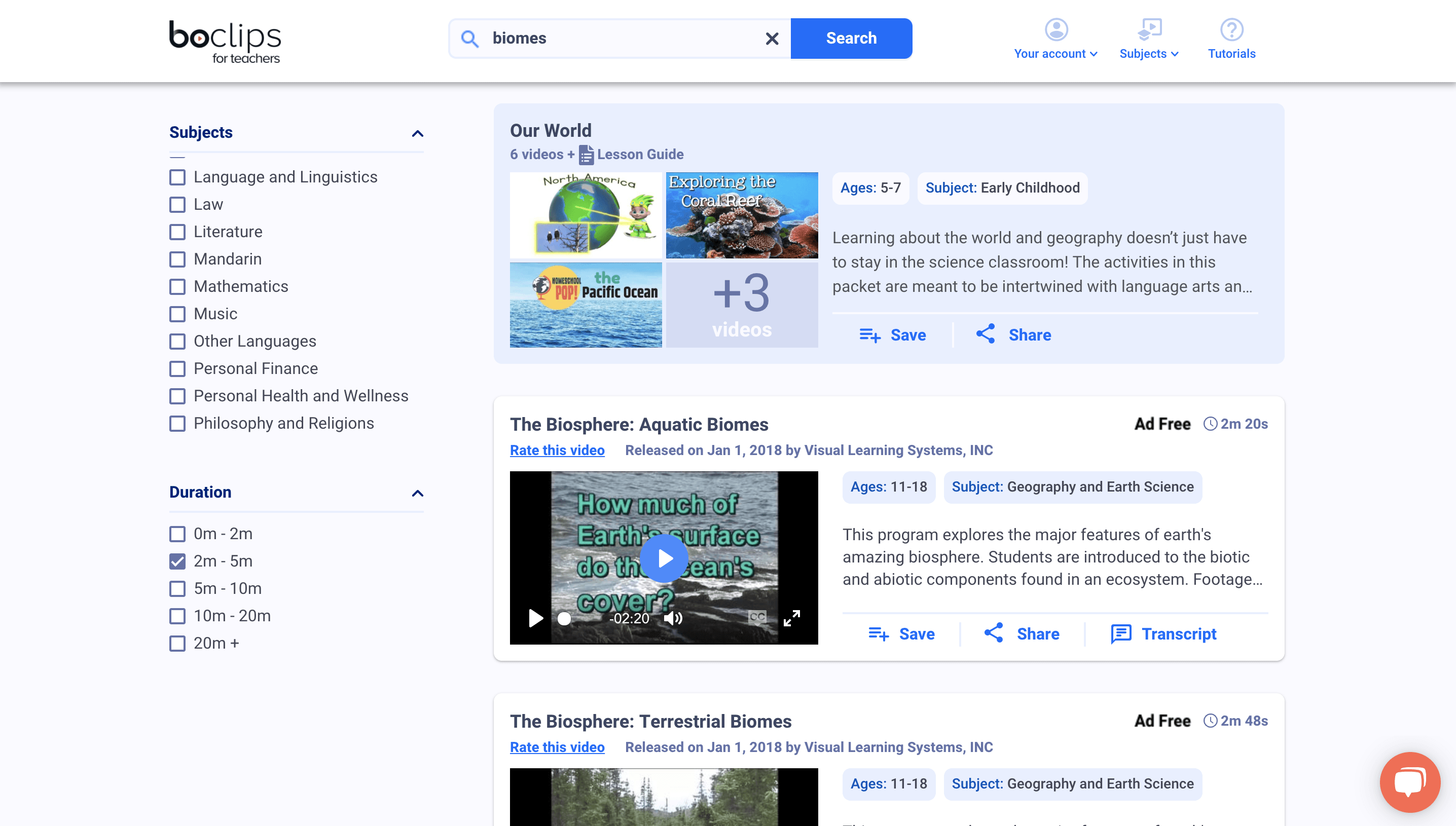Click the Subjects navigation icon
The height and width of the screenshot is (826, 1456).
tap(1150, 29)
